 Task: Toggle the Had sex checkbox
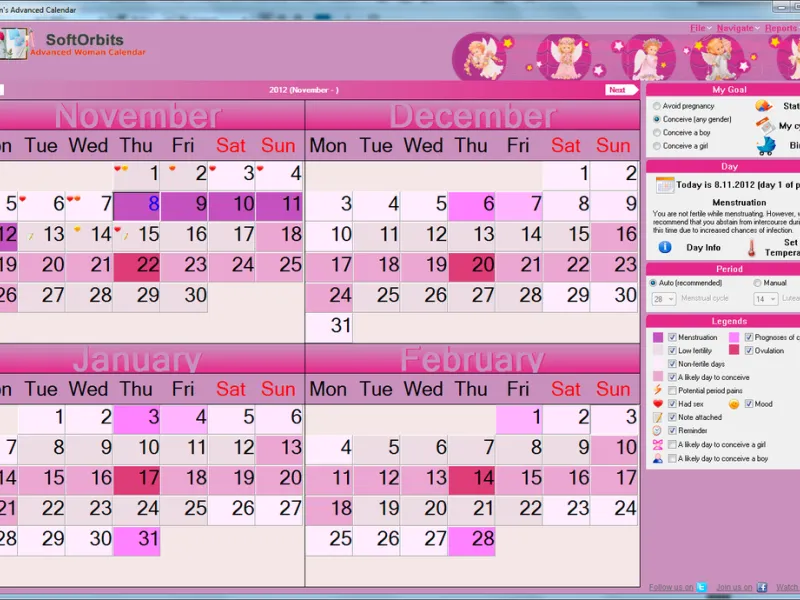tap(672, 404)
